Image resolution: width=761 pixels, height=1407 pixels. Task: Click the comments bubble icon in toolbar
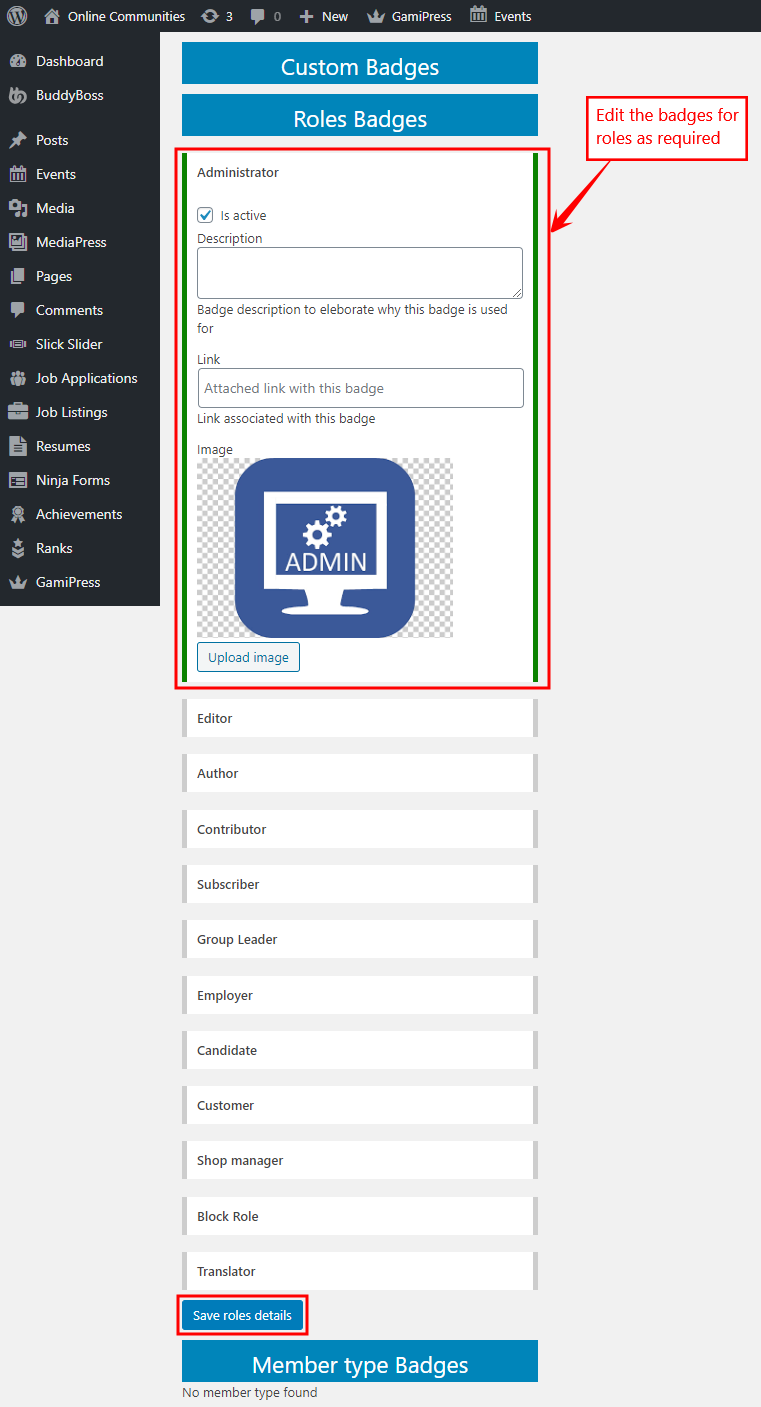pyautogui.click(x=258, y=16)
